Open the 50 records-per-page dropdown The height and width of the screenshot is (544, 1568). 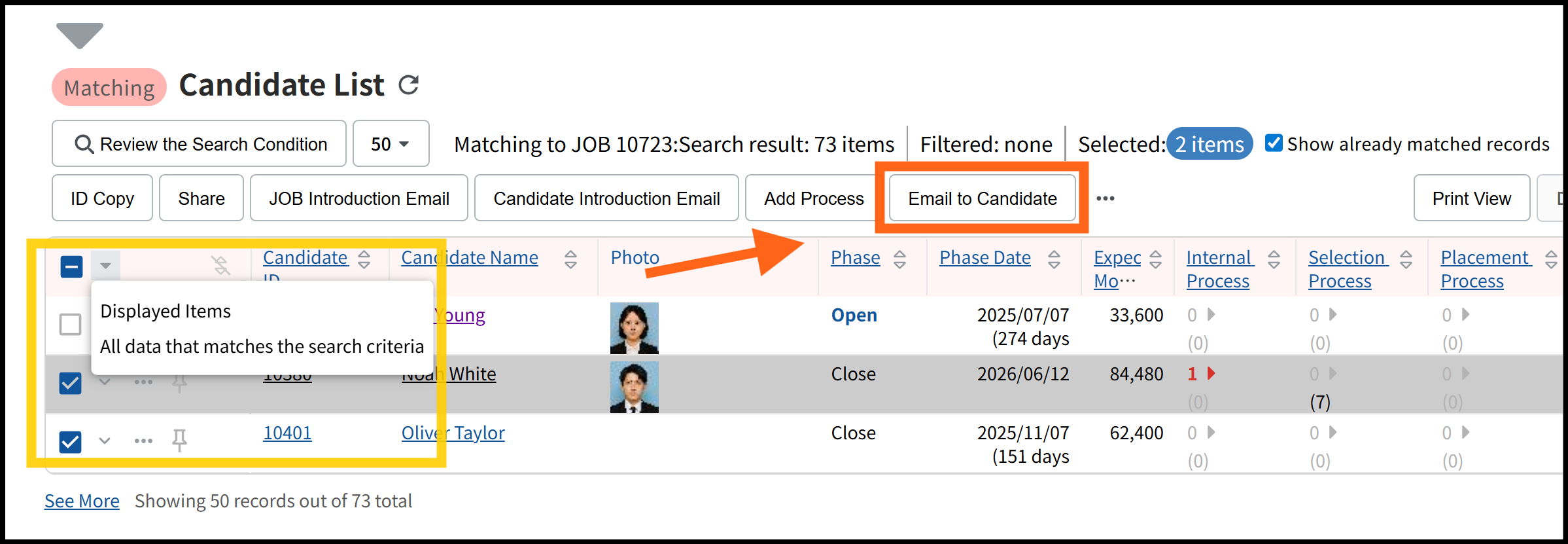point(391,143)
